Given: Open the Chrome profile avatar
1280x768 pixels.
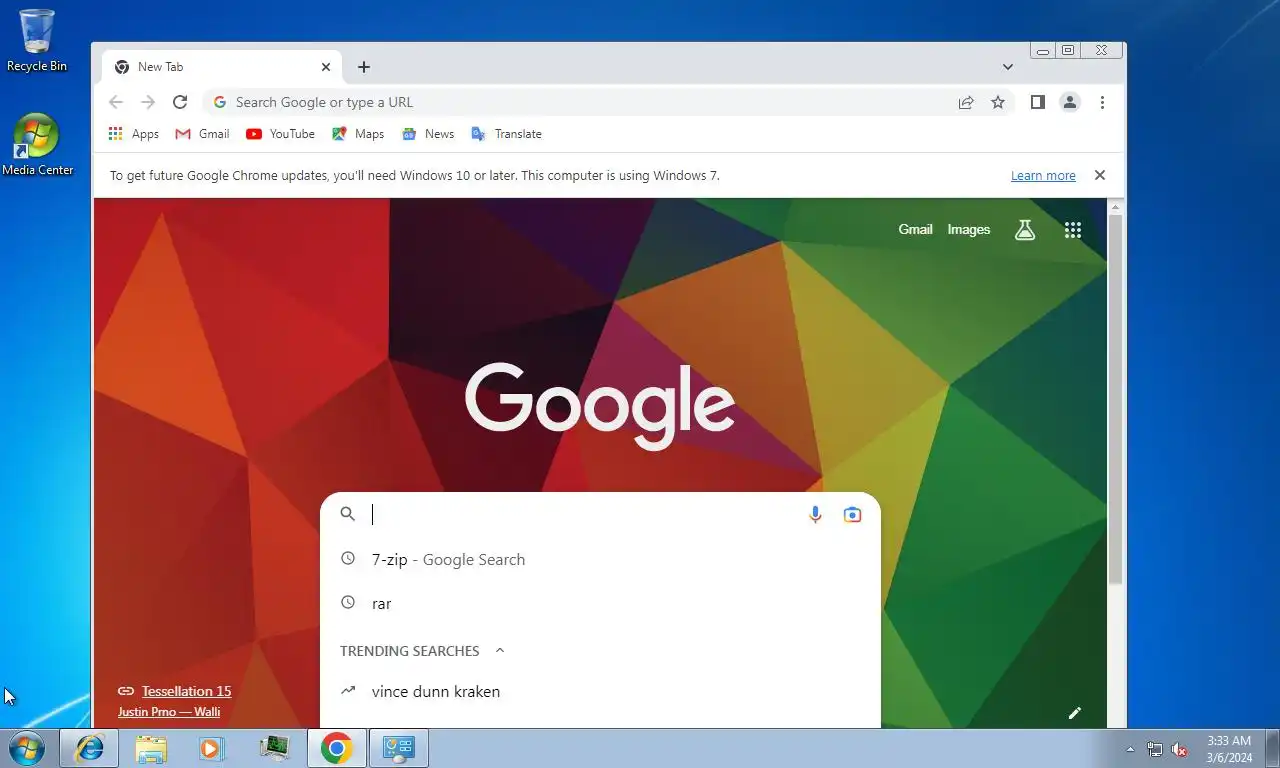Looking at the screenshot, I should point(1070,102).
